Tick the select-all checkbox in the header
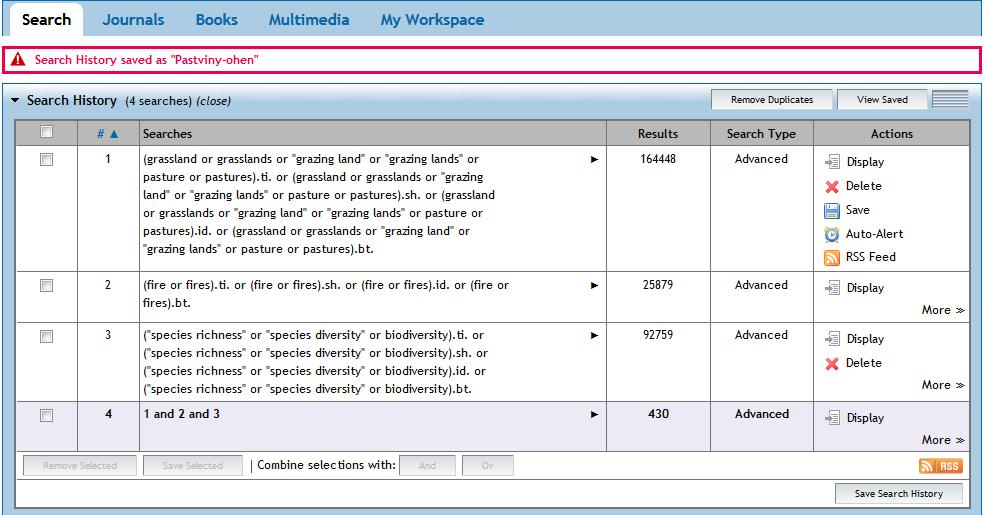The image size is (984, 515). click(x=46, y=132)
